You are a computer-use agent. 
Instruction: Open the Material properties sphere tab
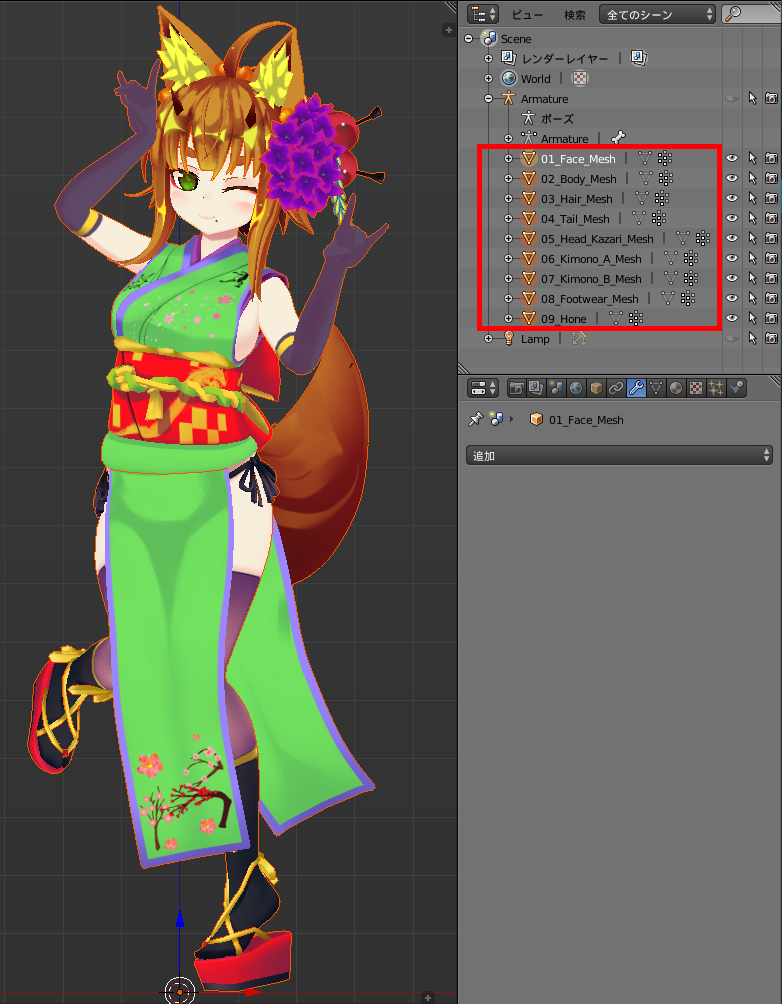click(x=675, y=388)
